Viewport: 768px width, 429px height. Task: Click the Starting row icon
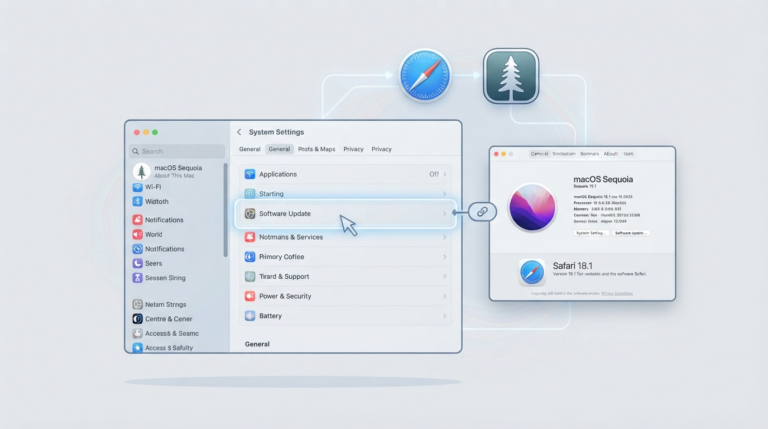[x=250, y=193]
